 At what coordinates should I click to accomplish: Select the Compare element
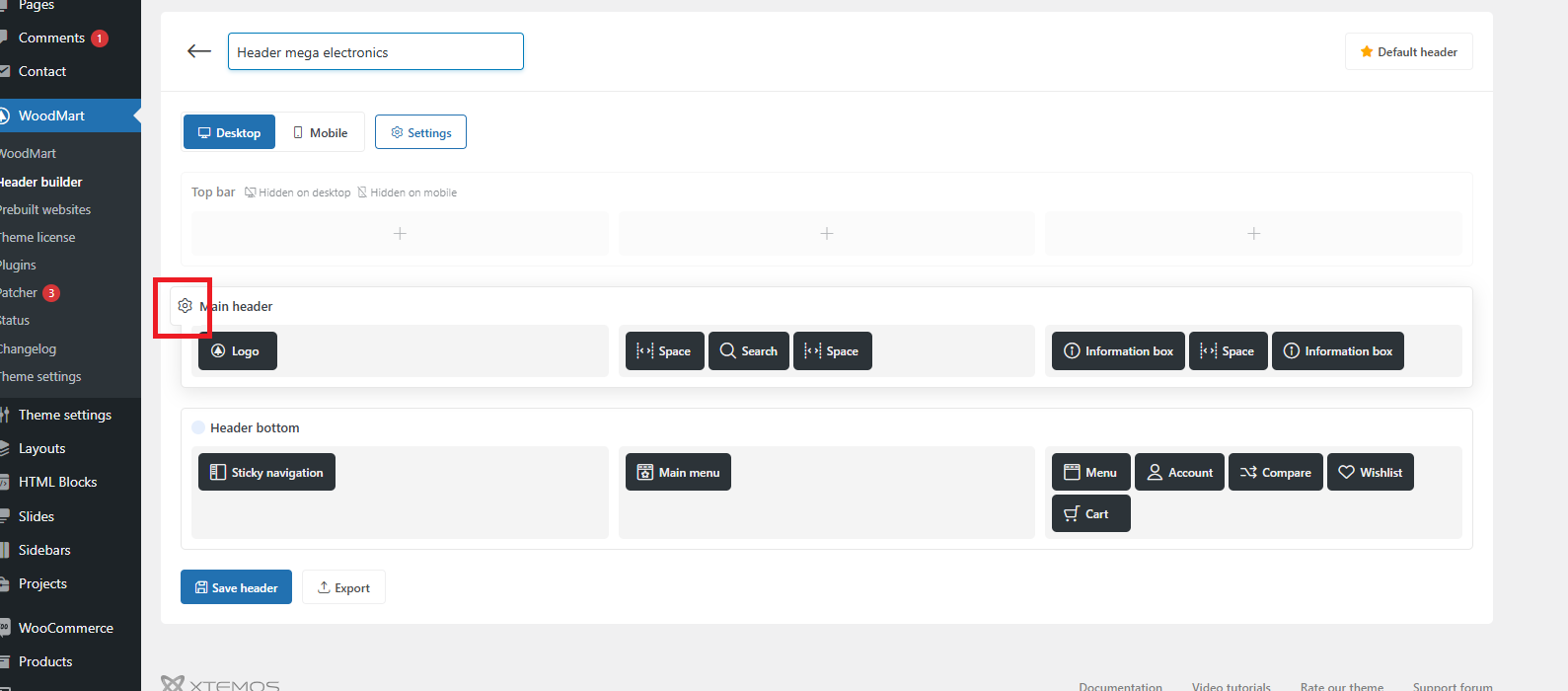pyautogui.click(x=1276, y=472)
